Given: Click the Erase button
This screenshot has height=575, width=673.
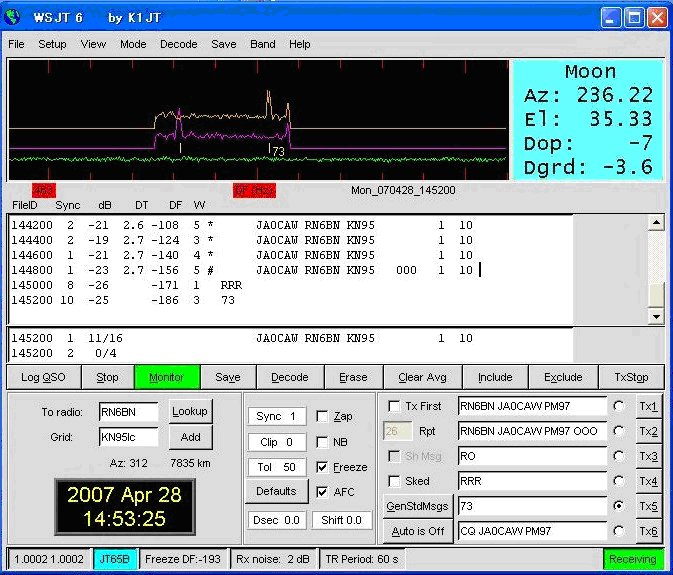Looking at the screenshot, I should tap(354, 377).
